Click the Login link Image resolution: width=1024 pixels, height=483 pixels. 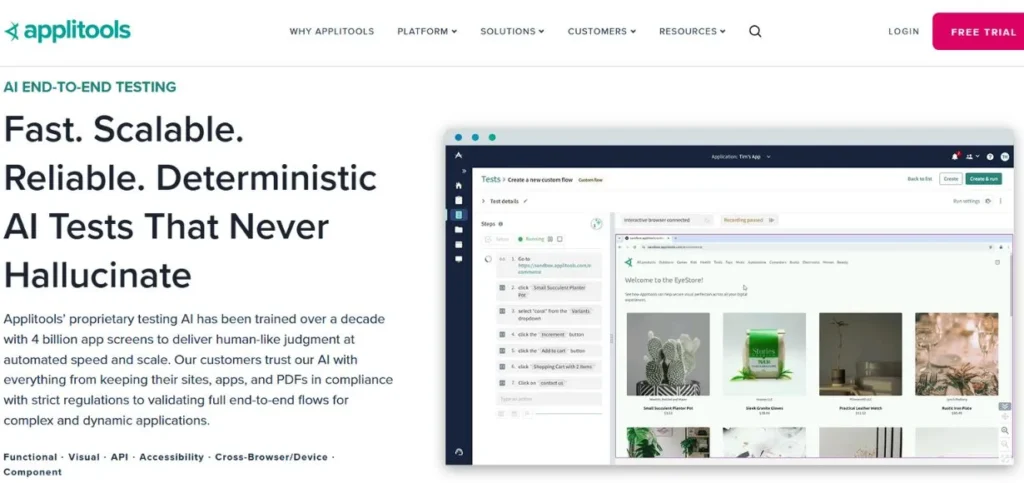coord(903,31)
